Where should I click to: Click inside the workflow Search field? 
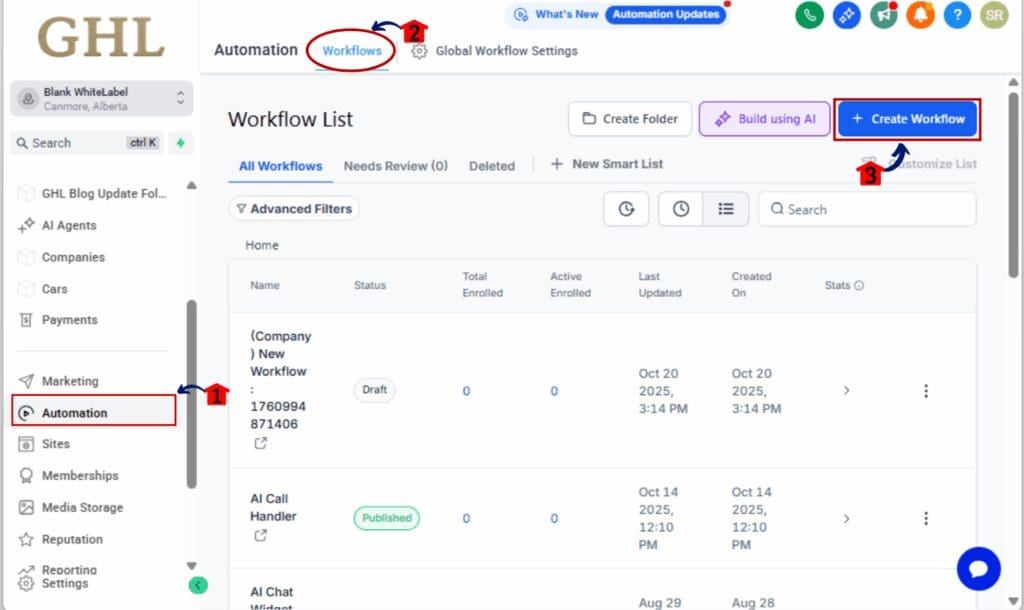(866, 209)
